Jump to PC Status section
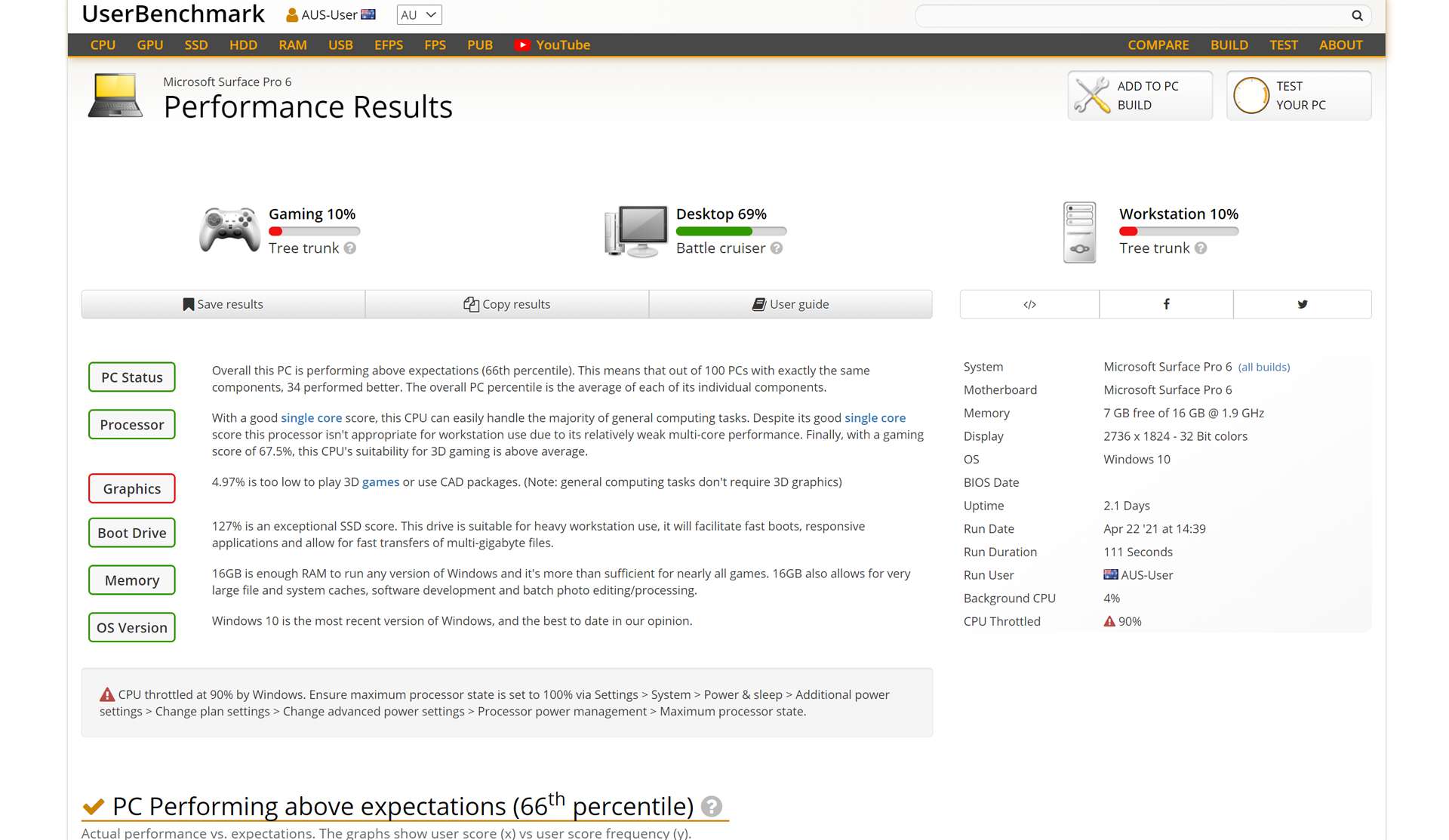The height and width of the screenshot is (840, 1449). click(x=132, y=377)
